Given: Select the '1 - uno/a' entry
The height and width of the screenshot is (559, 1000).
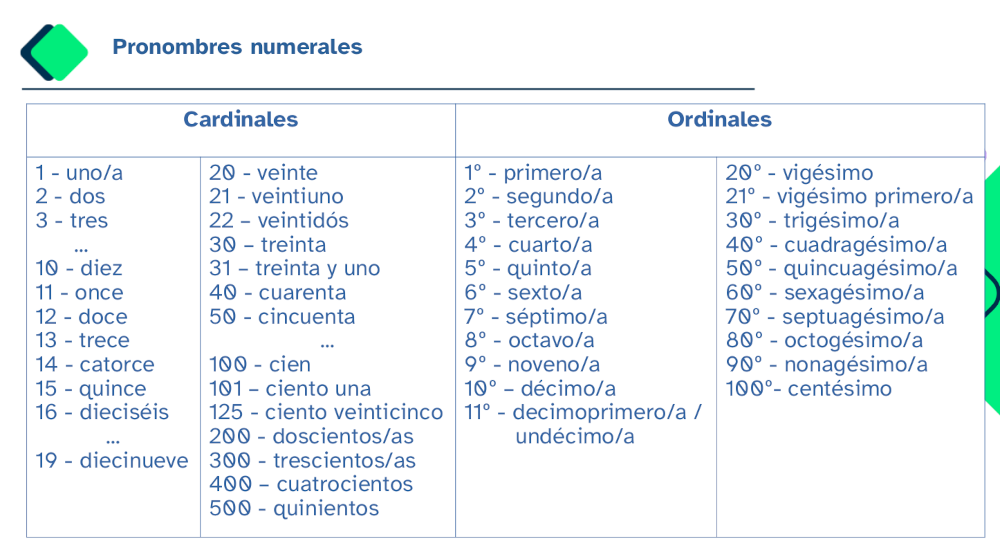Looking at the screenshot, I should (79, 173).
